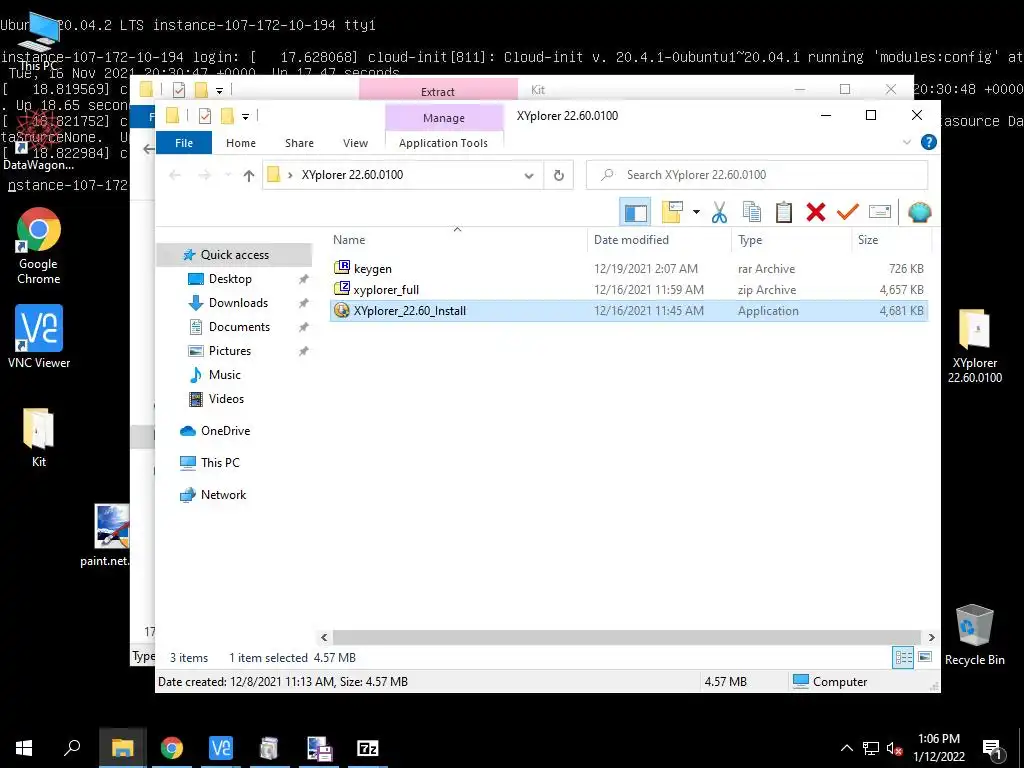Click the Copy toolbar icon

pos(752,212)
